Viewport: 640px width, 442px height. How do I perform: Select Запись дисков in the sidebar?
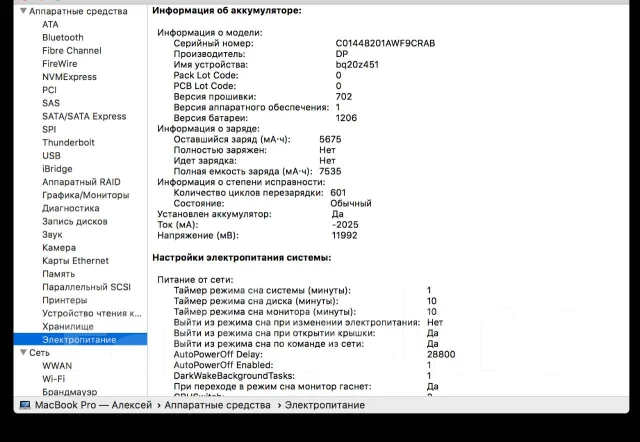click(x=75, y=221)
